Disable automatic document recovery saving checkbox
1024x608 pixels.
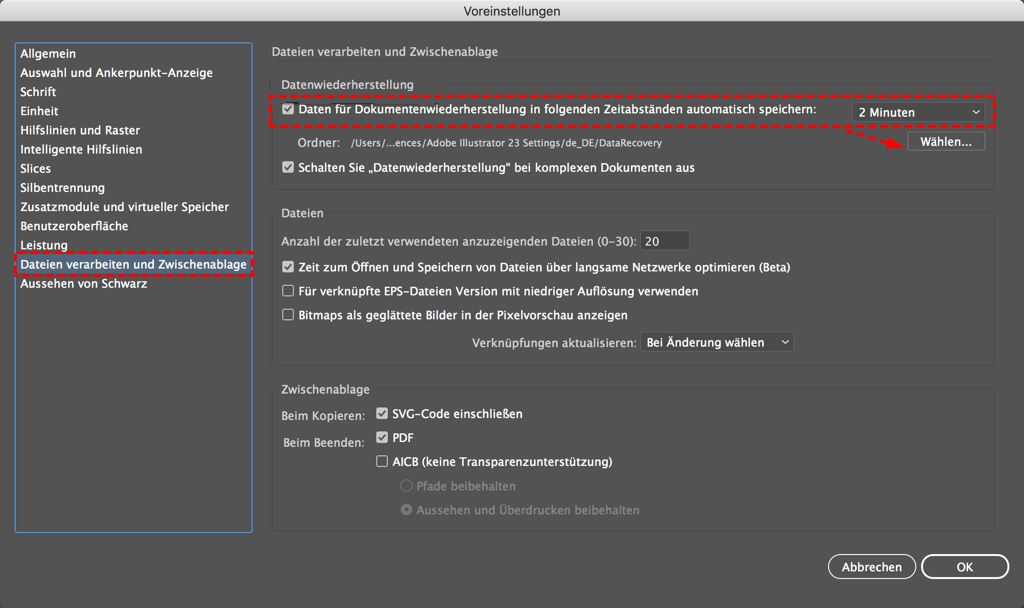[288, 109]
